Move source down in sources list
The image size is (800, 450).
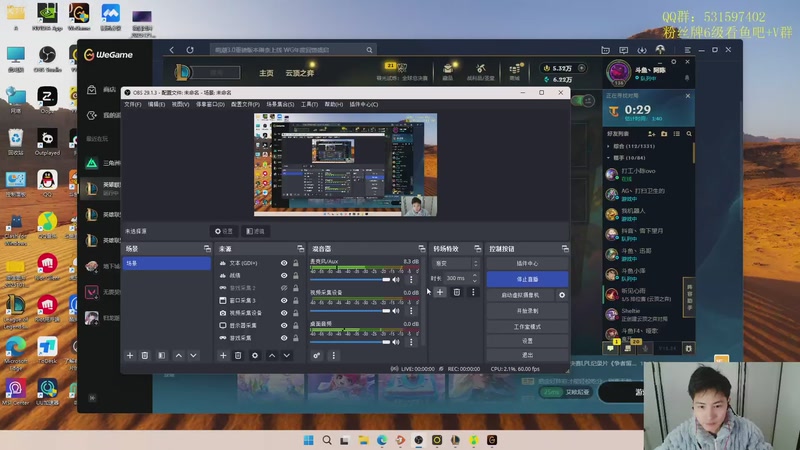(x=287, y=355)
